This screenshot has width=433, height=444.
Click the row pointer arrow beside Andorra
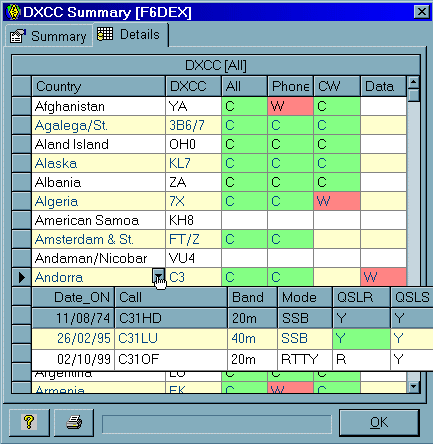pyautogui.click(x=22, y=277)
